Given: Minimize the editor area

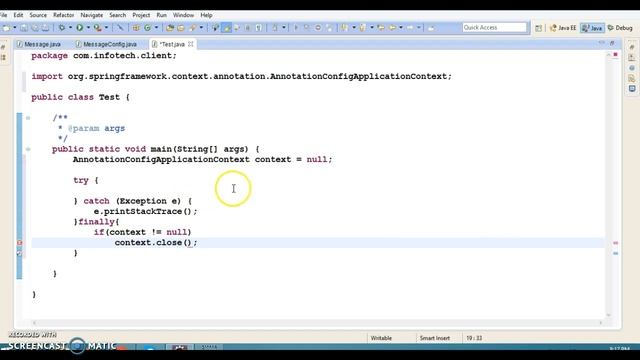Looking at the screenshot, I should pos(602,43).
